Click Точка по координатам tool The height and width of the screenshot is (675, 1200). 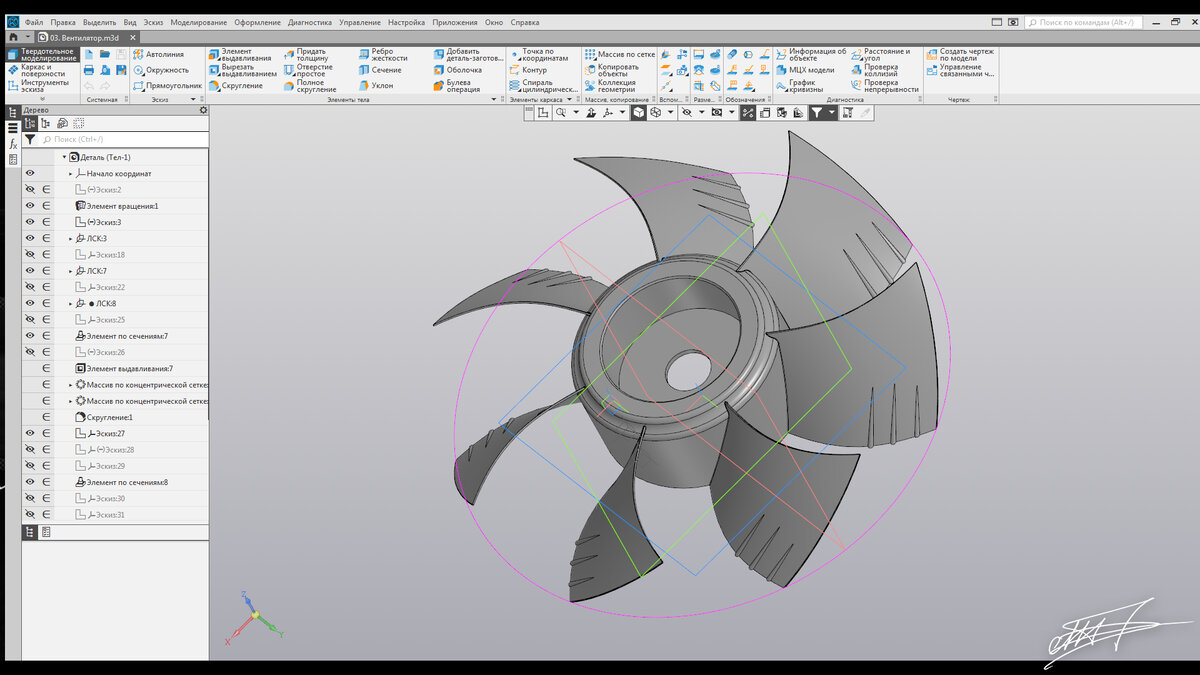(x=538, y=54)
